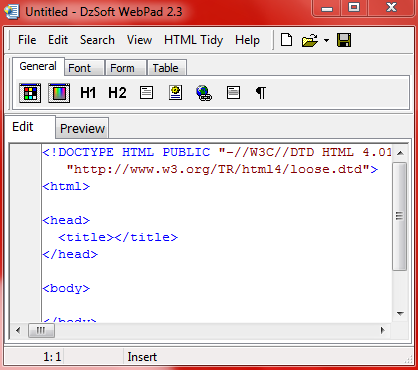Click the vertical scrollbar down arrow
The image size is (418, 370).
[401, 313]
